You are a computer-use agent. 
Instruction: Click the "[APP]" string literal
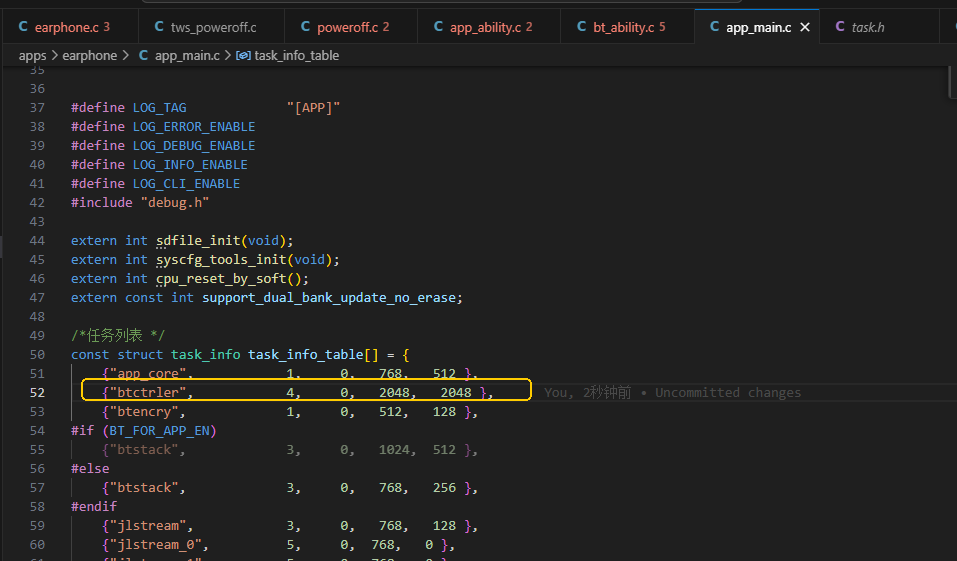click(313, 107)
